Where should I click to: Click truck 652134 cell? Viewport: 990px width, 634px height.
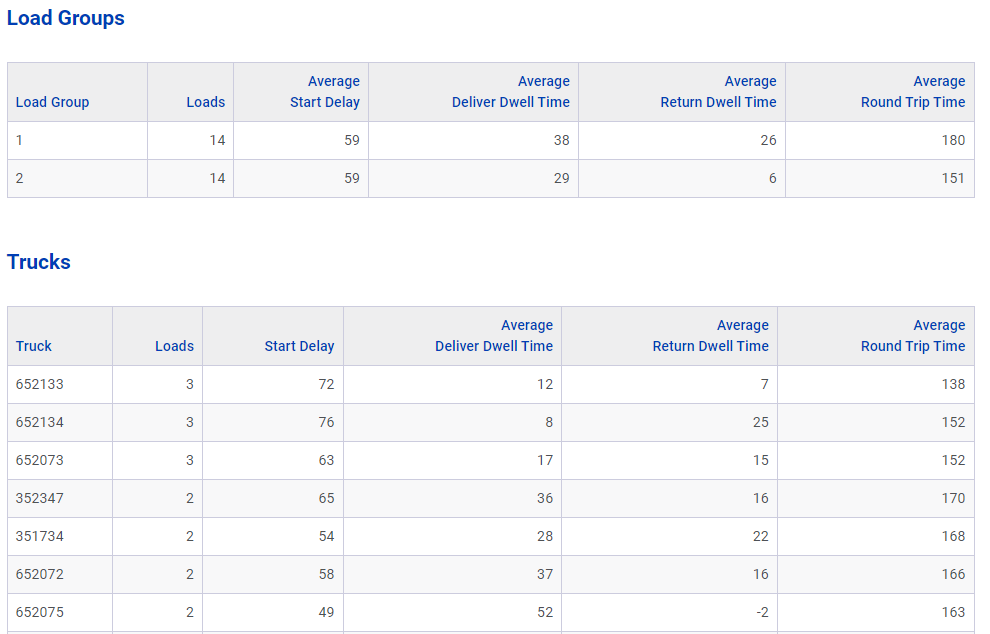pos(60,422)
